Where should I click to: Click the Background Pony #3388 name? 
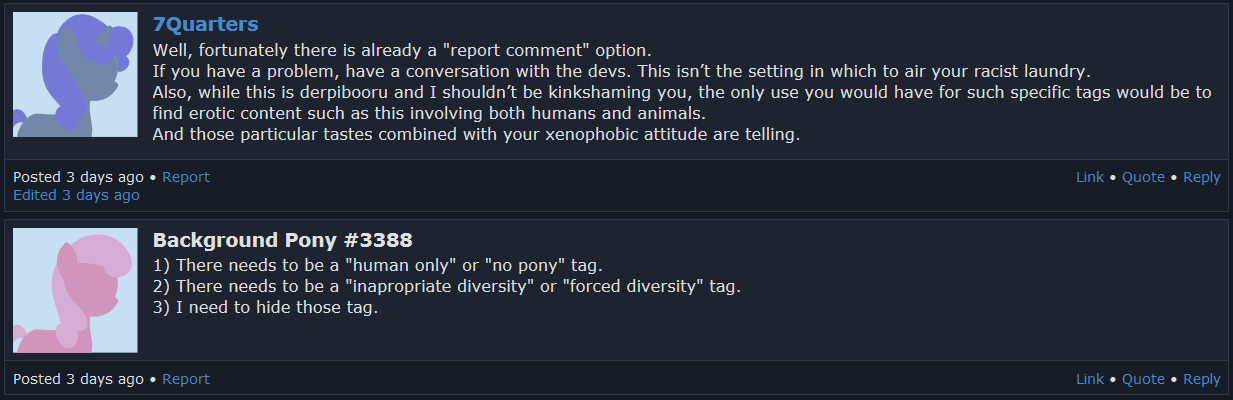pyautogui.click(x=282, y=240)
